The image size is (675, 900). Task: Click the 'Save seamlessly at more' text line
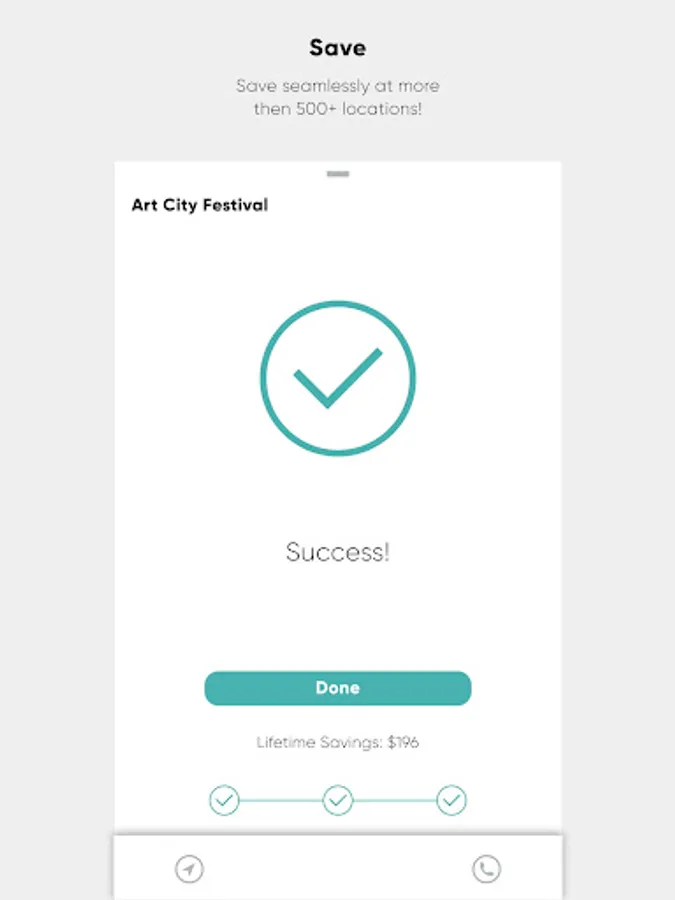pyautogui.click(x=338, y=86)
